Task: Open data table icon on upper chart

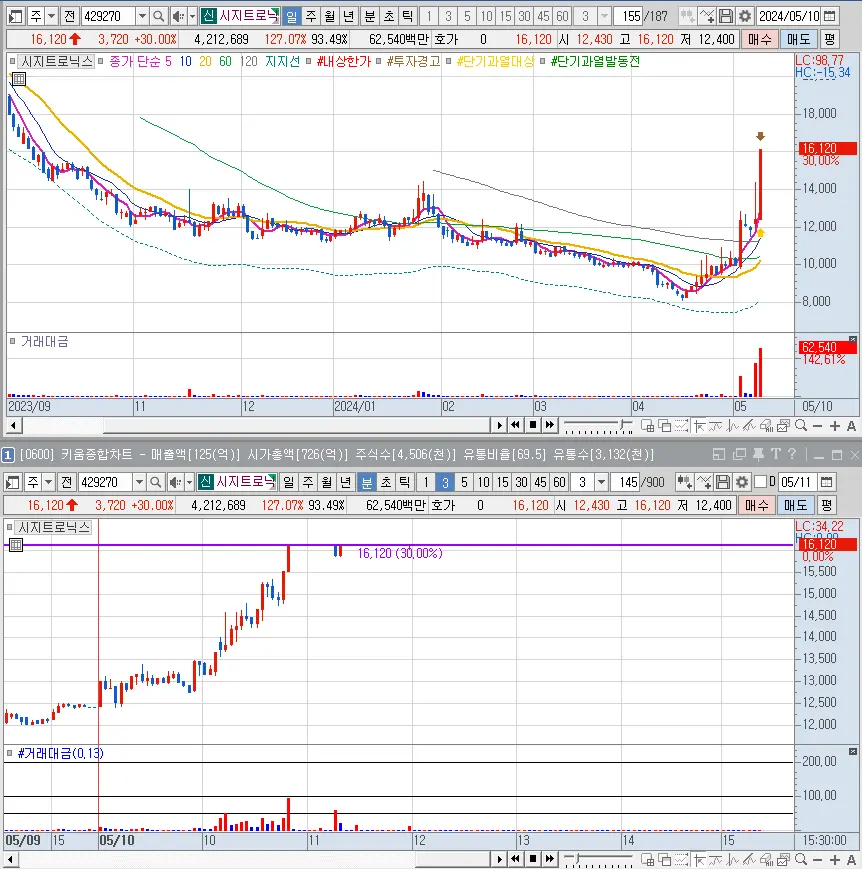Action: click(19, 79)
